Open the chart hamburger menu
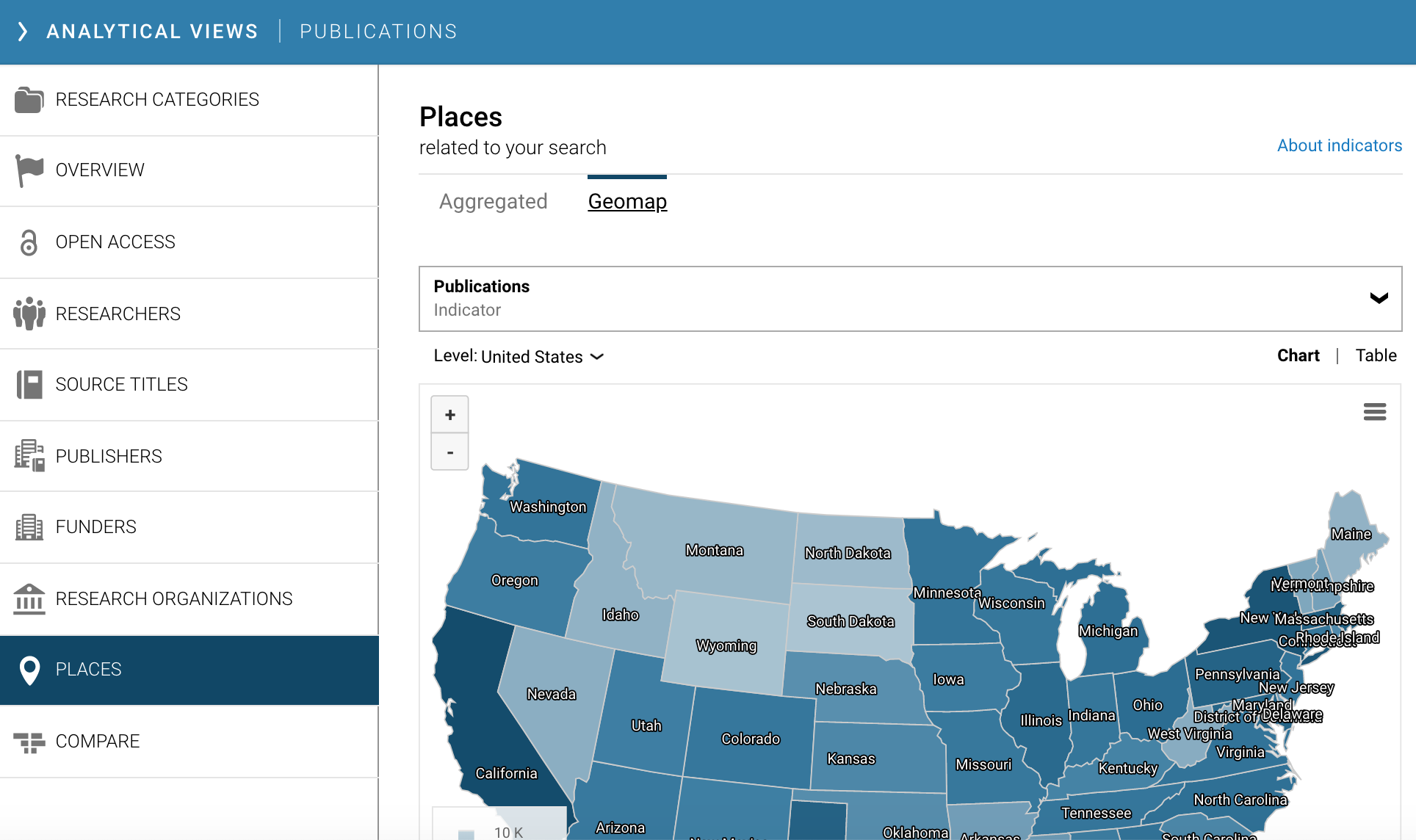Image resolution: width=1416 pixels, height=840 pixels. [1374, 412]
